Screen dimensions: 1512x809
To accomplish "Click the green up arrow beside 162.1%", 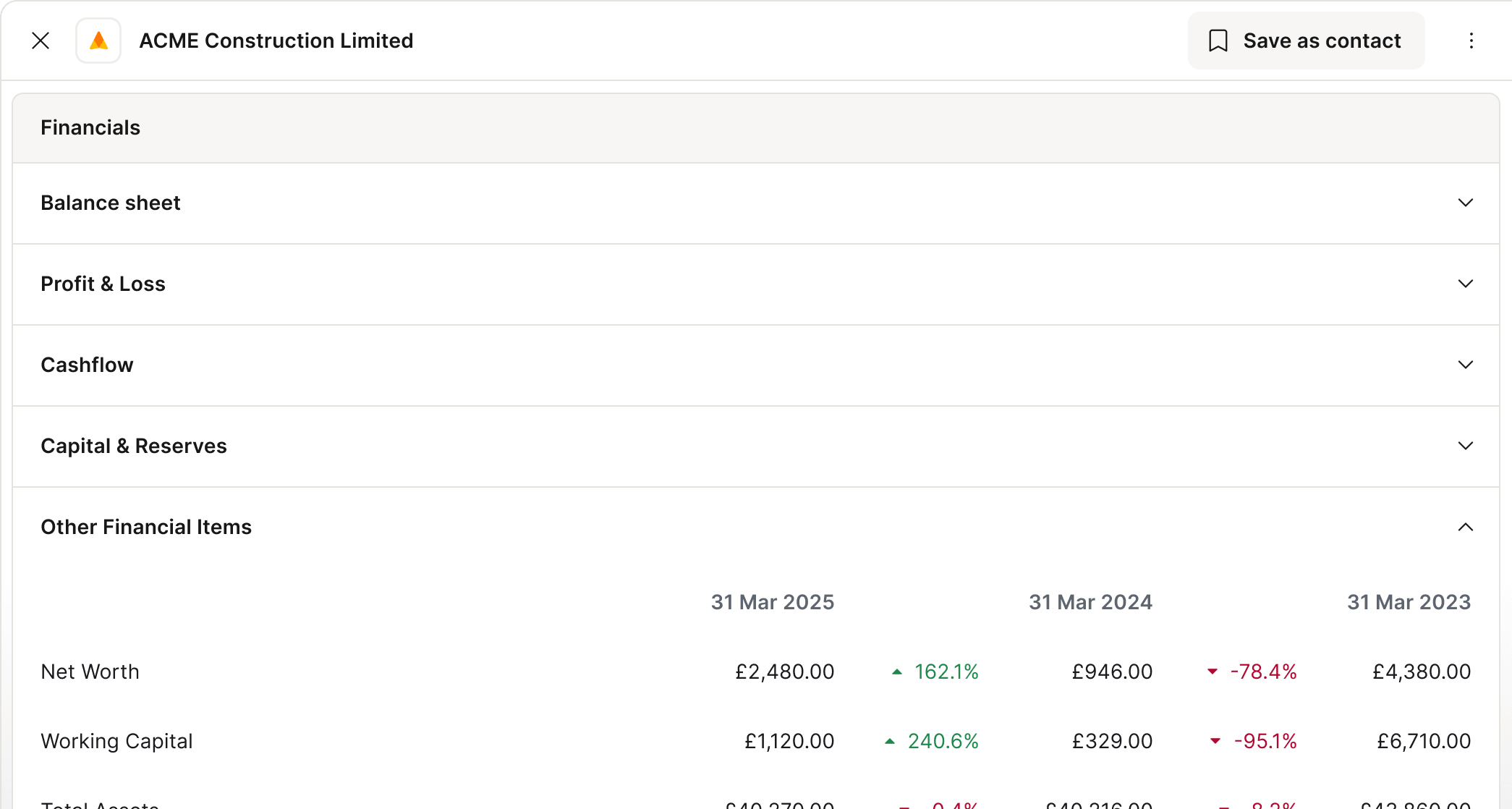I will click(x=897, y=672).
